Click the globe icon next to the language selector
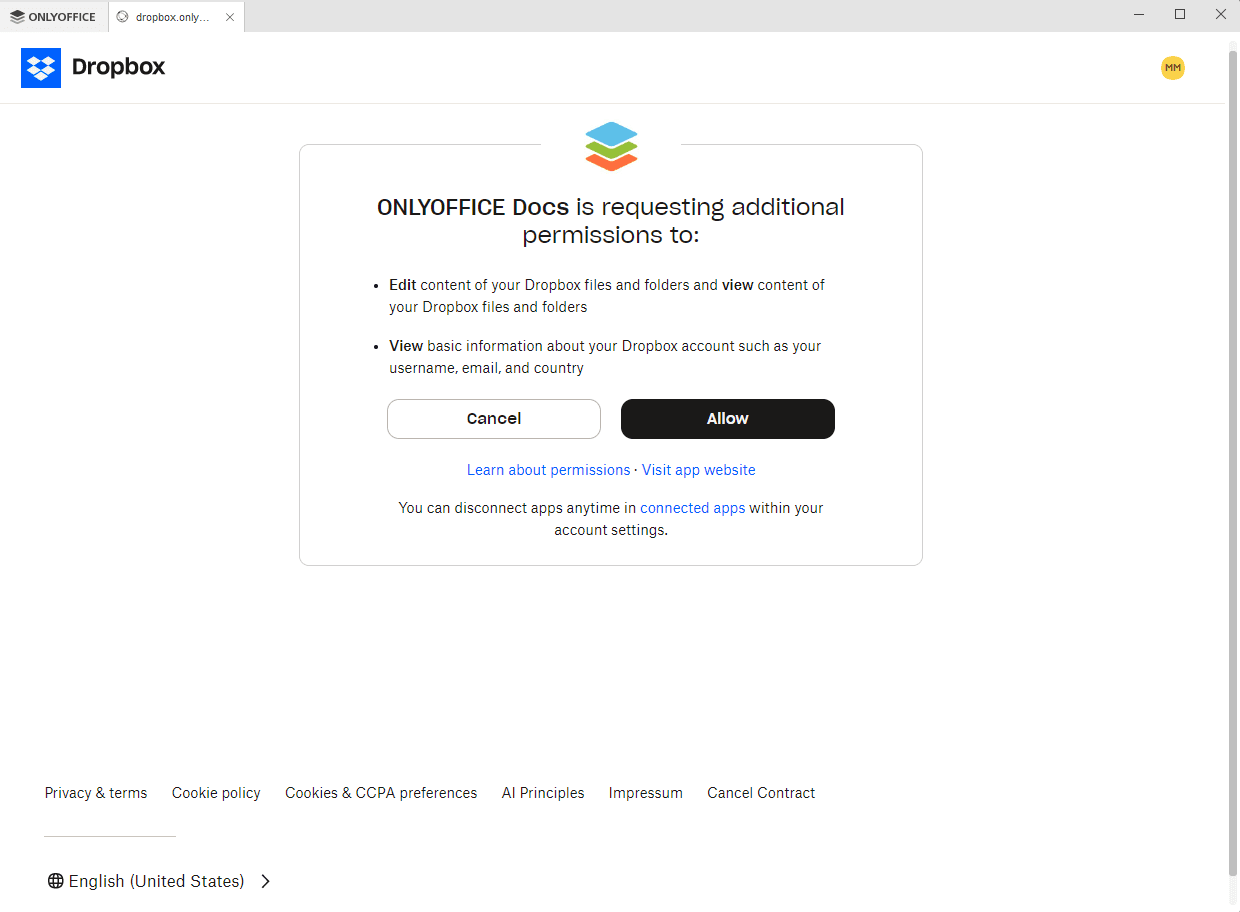The width and height of the screenshot is (1240, 912). pyautogui.click(x=54, y=880)
